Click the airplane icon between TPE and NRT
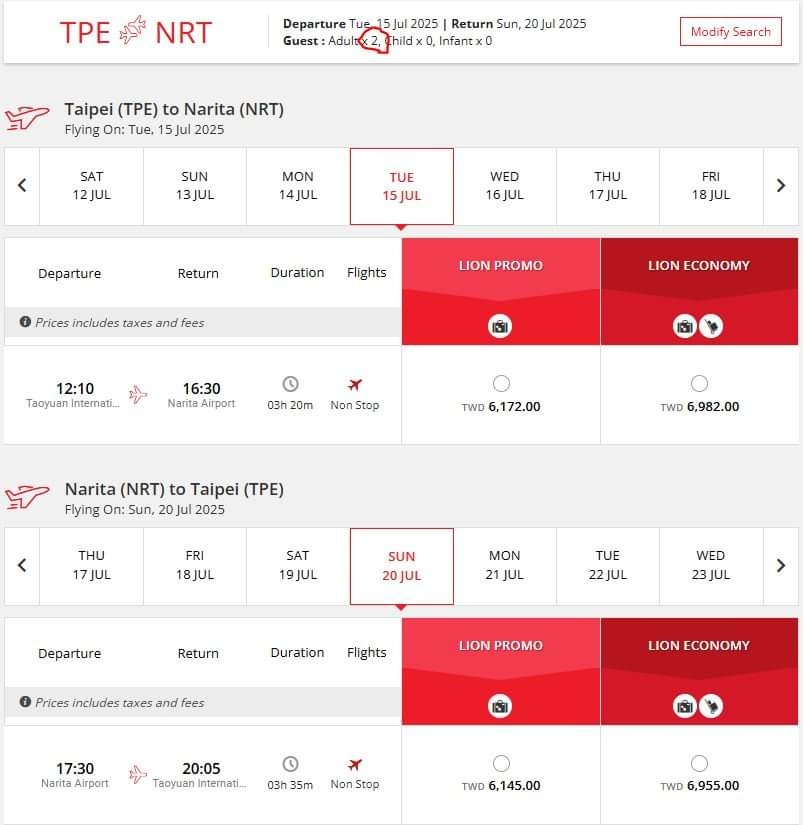803x825 pixels. coord(132,31)
